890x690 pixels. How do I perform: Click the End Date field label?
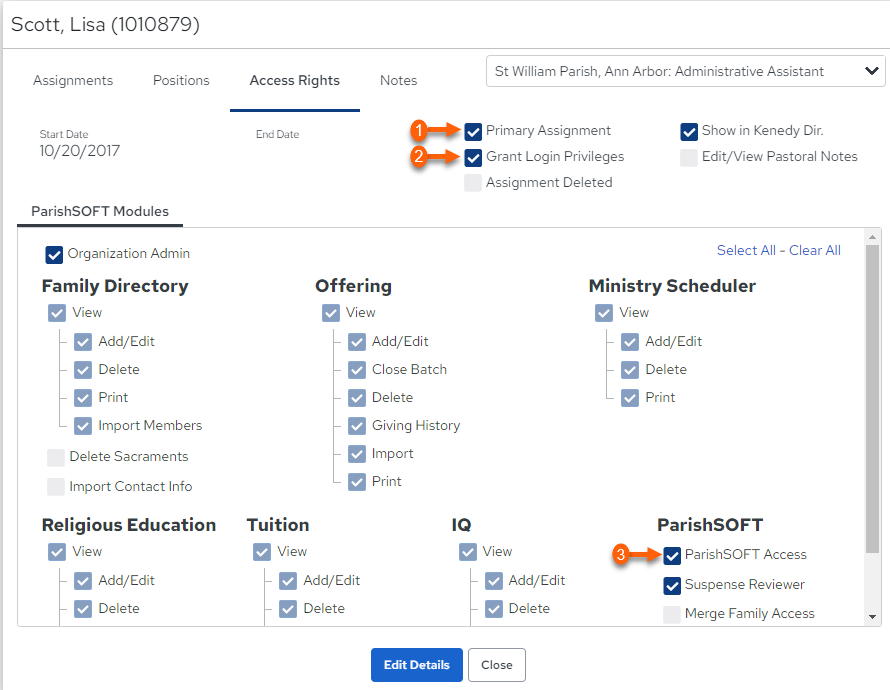coord(277,134)
